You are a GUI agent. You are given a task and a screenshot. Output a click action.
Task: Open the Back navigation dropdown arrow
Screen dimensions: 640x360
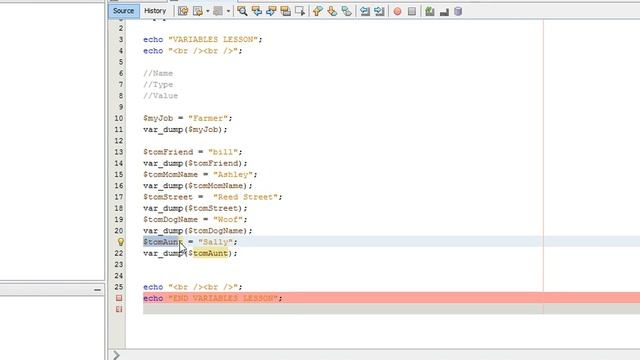207,11
